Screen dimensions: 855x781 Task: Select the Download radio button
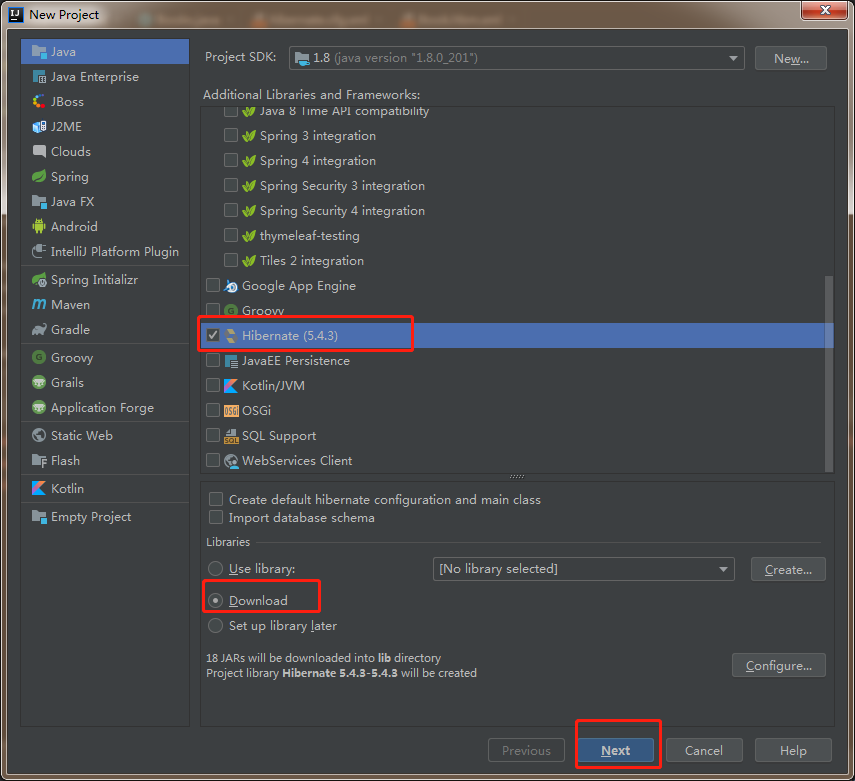[216, 600]
